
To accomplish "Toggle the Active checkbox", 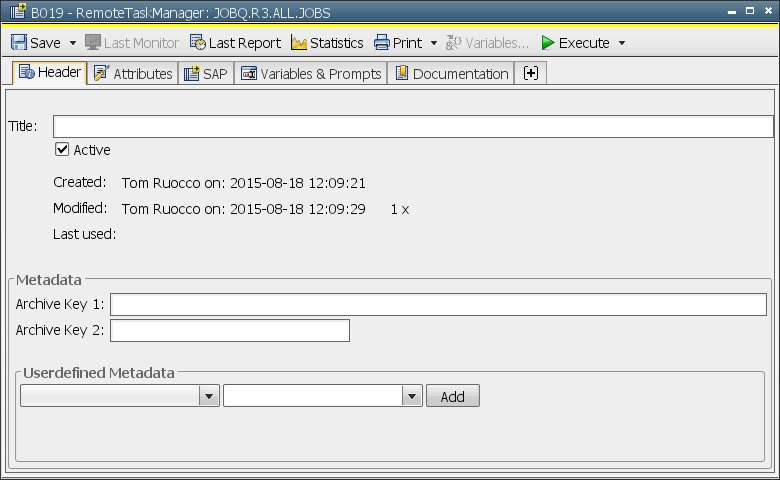I will click(62, 150).
